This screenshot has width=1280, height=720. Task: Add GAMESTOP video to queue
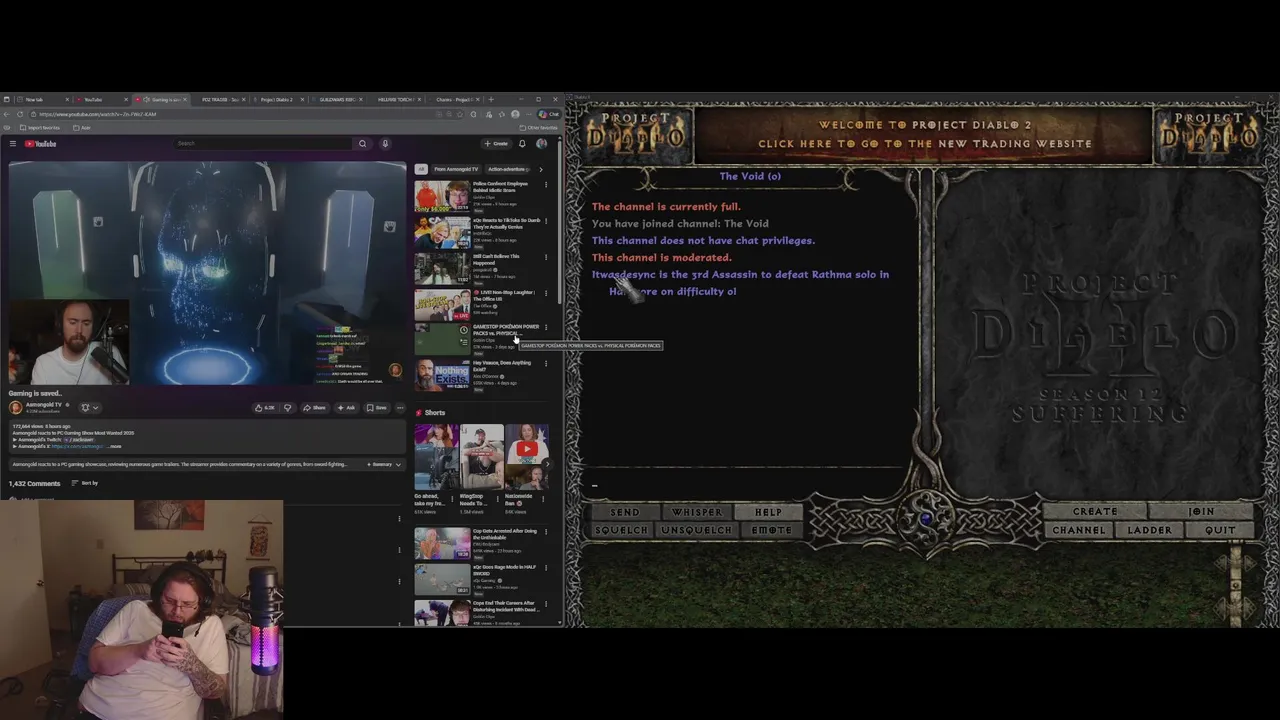pos(463,341)
